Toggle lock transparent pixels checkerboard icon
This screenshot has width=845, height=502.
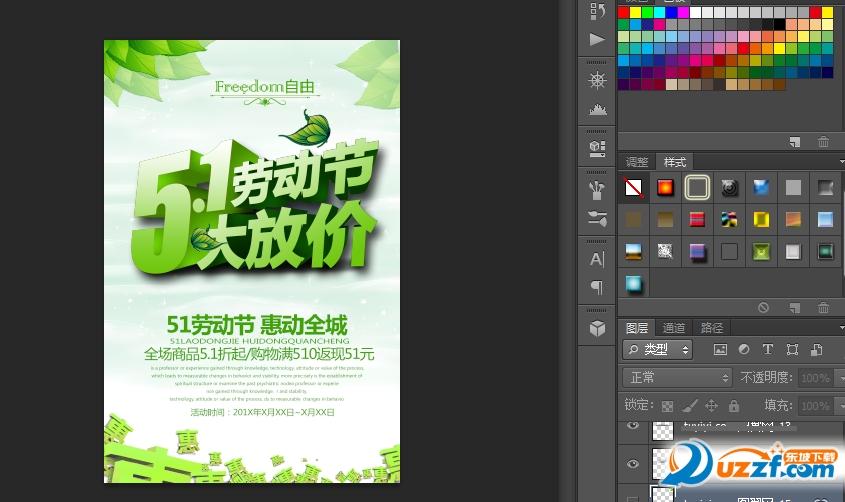[667, 406]
